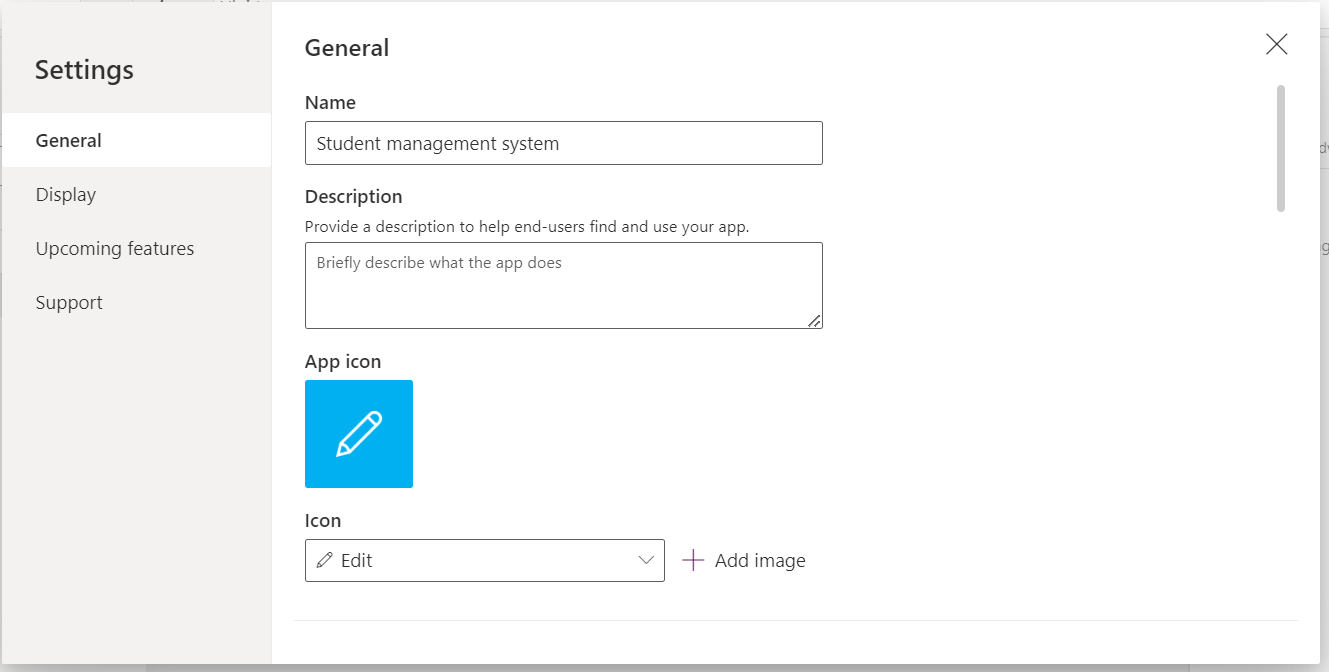The height and width of the screenshot is (672, 1329).
Task: Open the Icon dropdown showing Edit
Action: coord(485,560)
